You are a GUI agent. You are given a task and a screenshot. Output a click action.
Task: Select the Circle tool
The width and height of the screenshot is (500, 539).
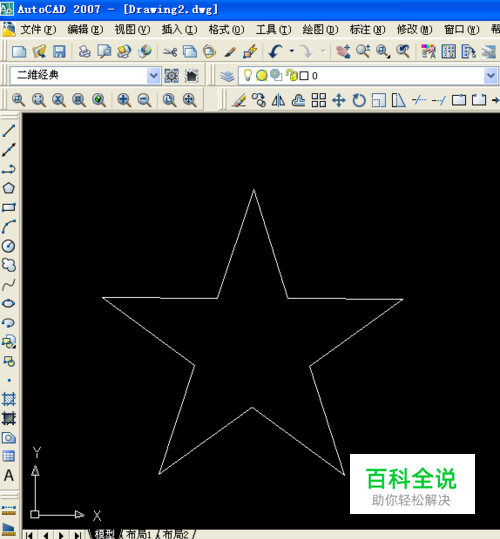coord(9,246)
